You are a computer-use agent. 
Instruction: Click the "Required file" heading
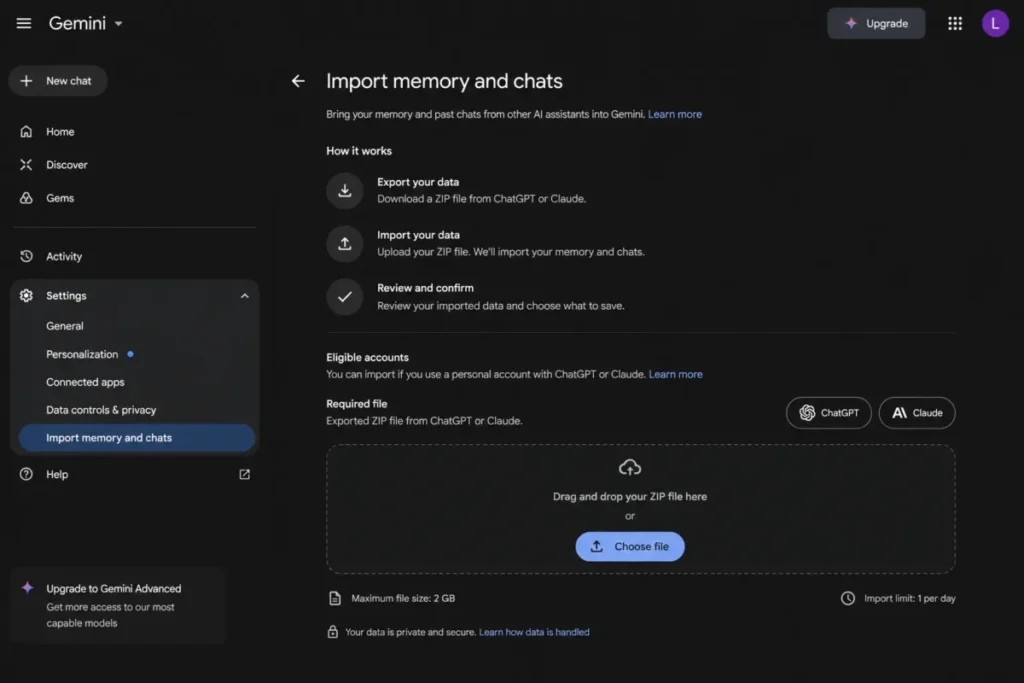(357, 404)
